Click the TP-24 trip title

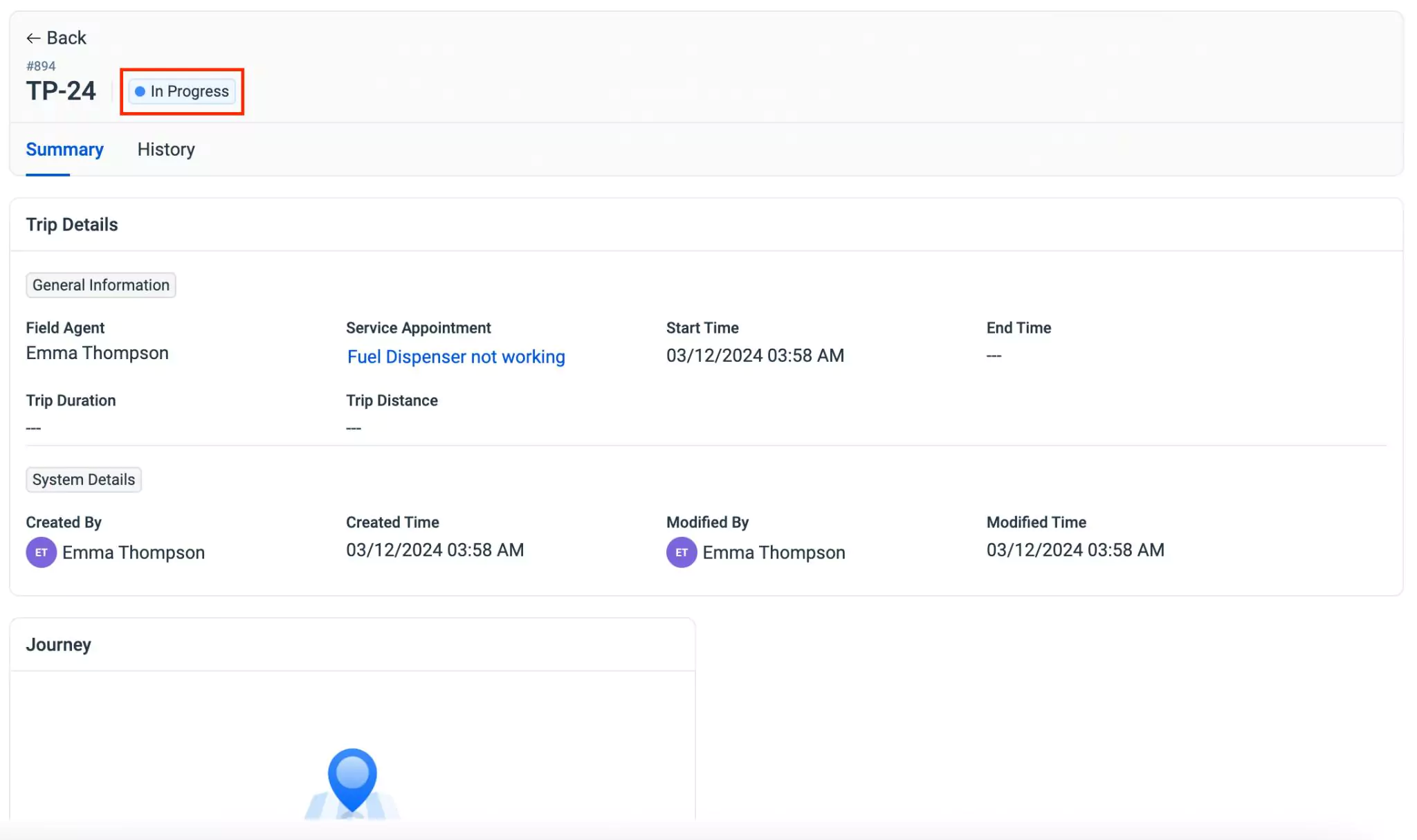(x=61, y=91)
